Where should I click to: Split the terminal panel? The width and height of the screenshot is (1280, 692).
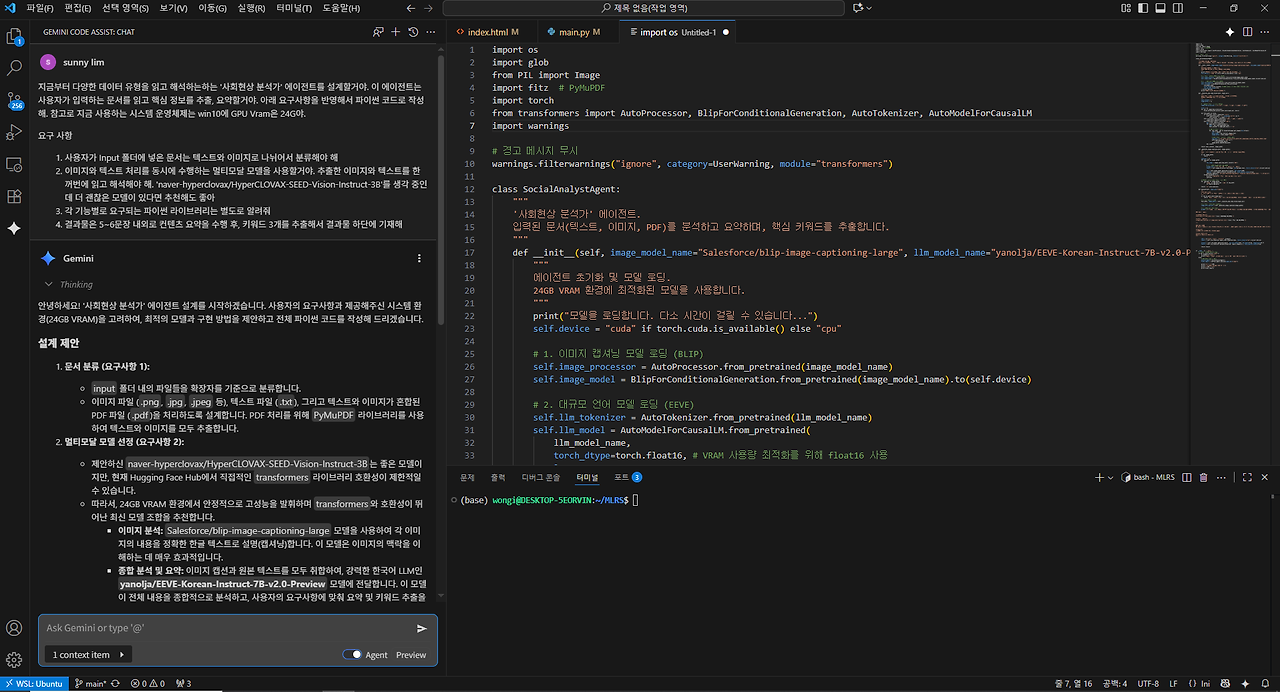pos(1186,478)
